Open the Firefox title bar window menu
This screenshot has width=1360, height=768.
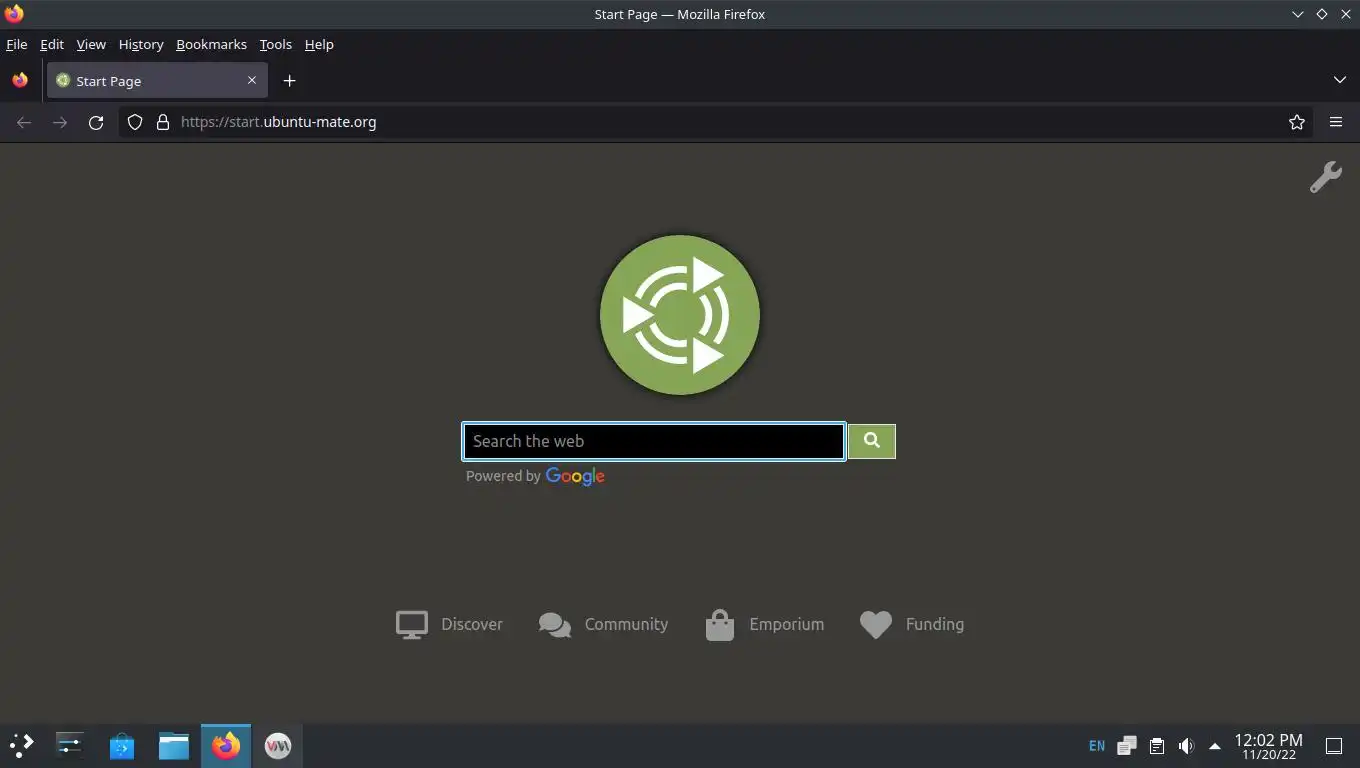[x=14, y=14]
